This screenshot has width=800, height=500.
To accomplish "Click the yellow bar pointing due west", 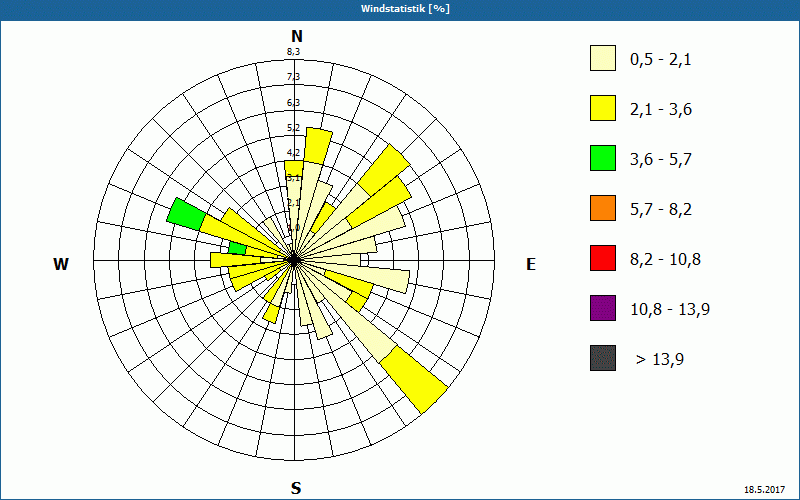I will [x=236, y=260].
